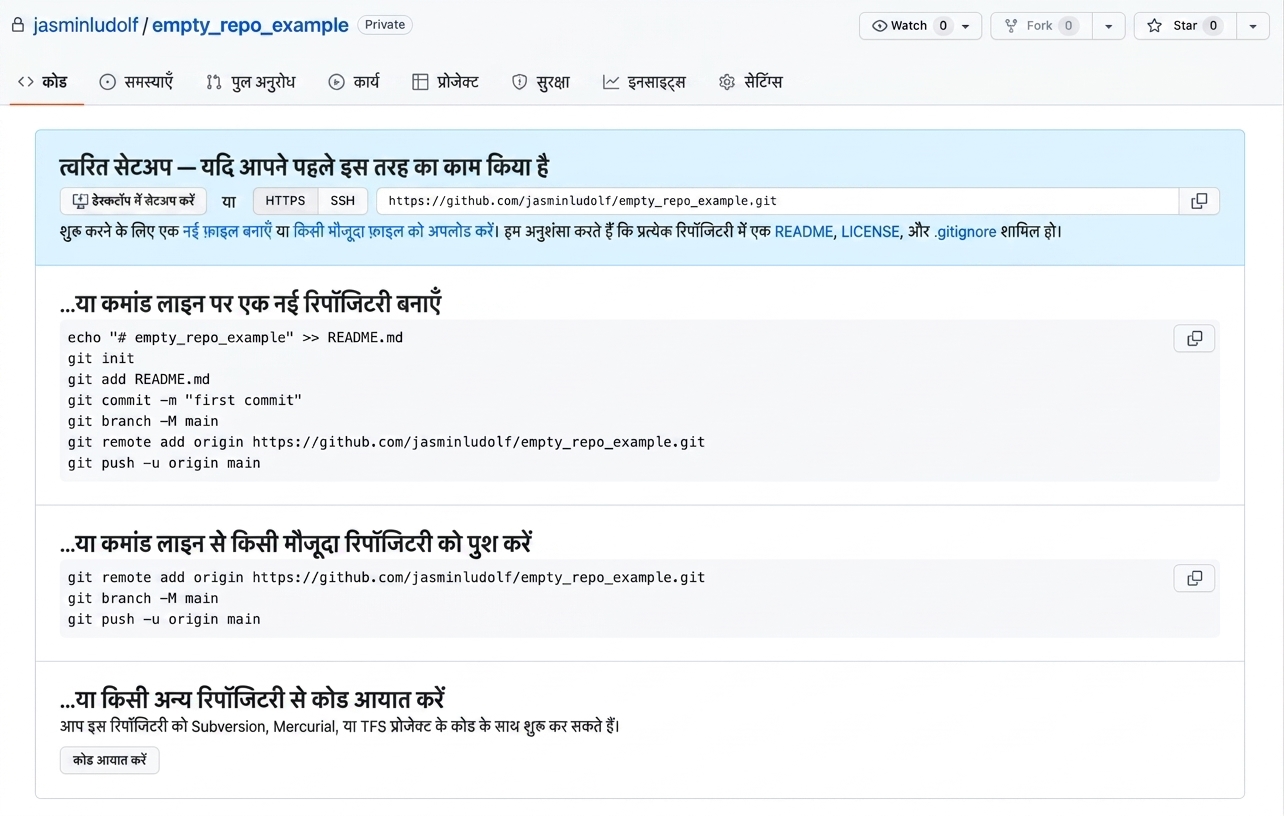Copy the new repository commands block
The image size is (1284, 816).
pos(1194,338)
